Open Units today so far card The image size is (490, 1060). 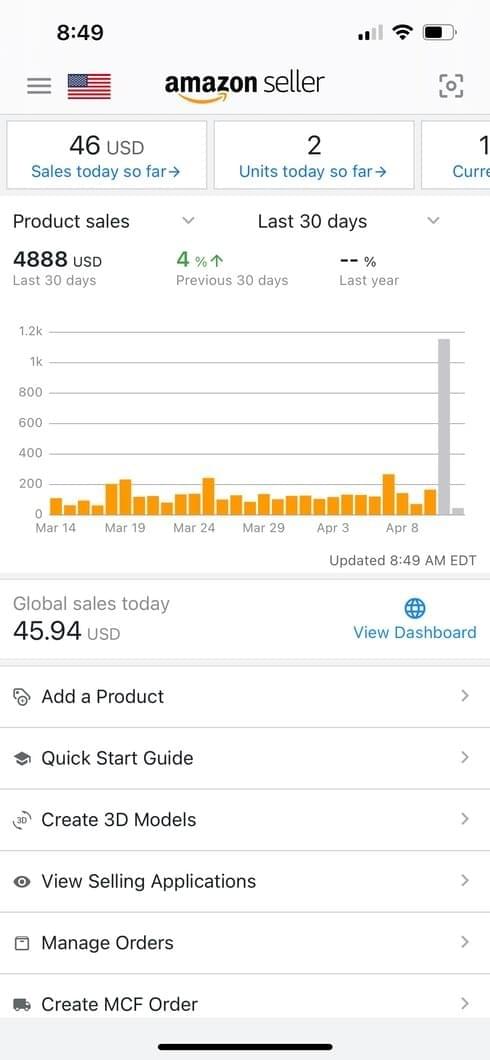pyautogui.click(x=314, y=155)
